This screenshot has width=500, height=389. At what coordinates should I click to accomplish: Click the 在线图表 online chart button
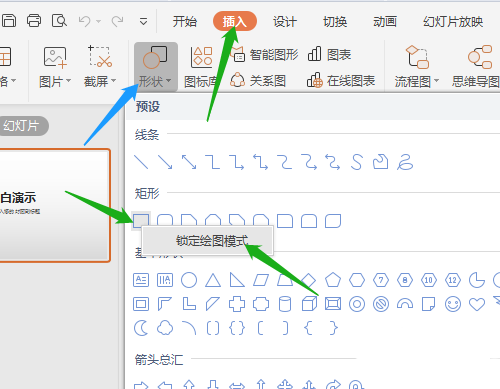pyautogui.click(x=341, y=81)
